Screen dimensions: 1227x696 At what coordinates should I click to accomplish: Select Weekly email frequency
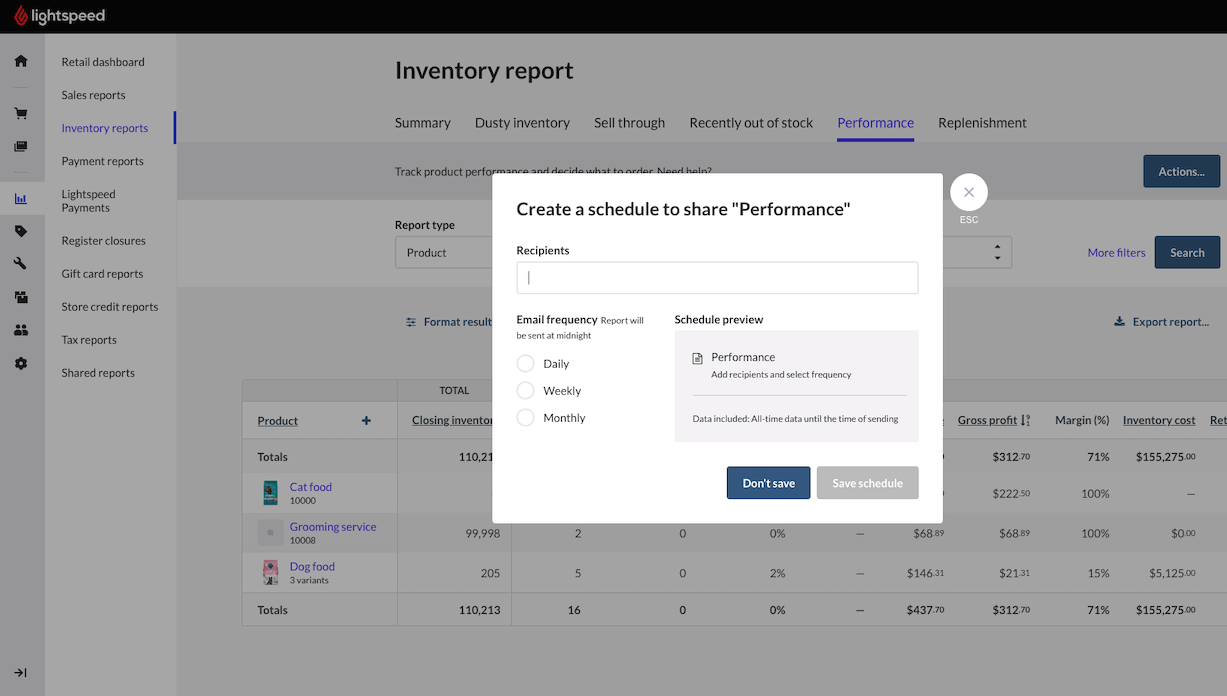click(526, 391)
